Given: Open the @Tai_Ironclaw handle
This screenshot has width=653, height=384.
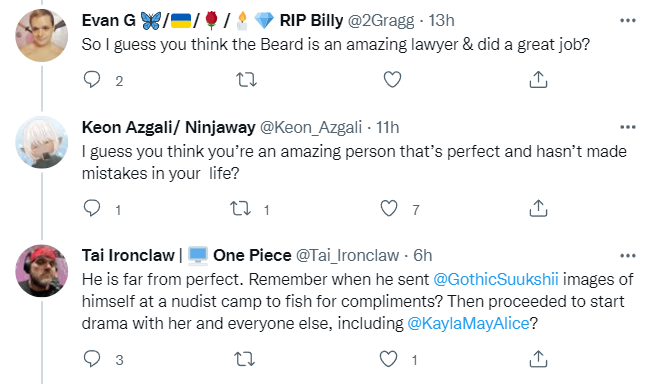Looking at the screenshot, I should pyautogui.click(x=347, y=256).
